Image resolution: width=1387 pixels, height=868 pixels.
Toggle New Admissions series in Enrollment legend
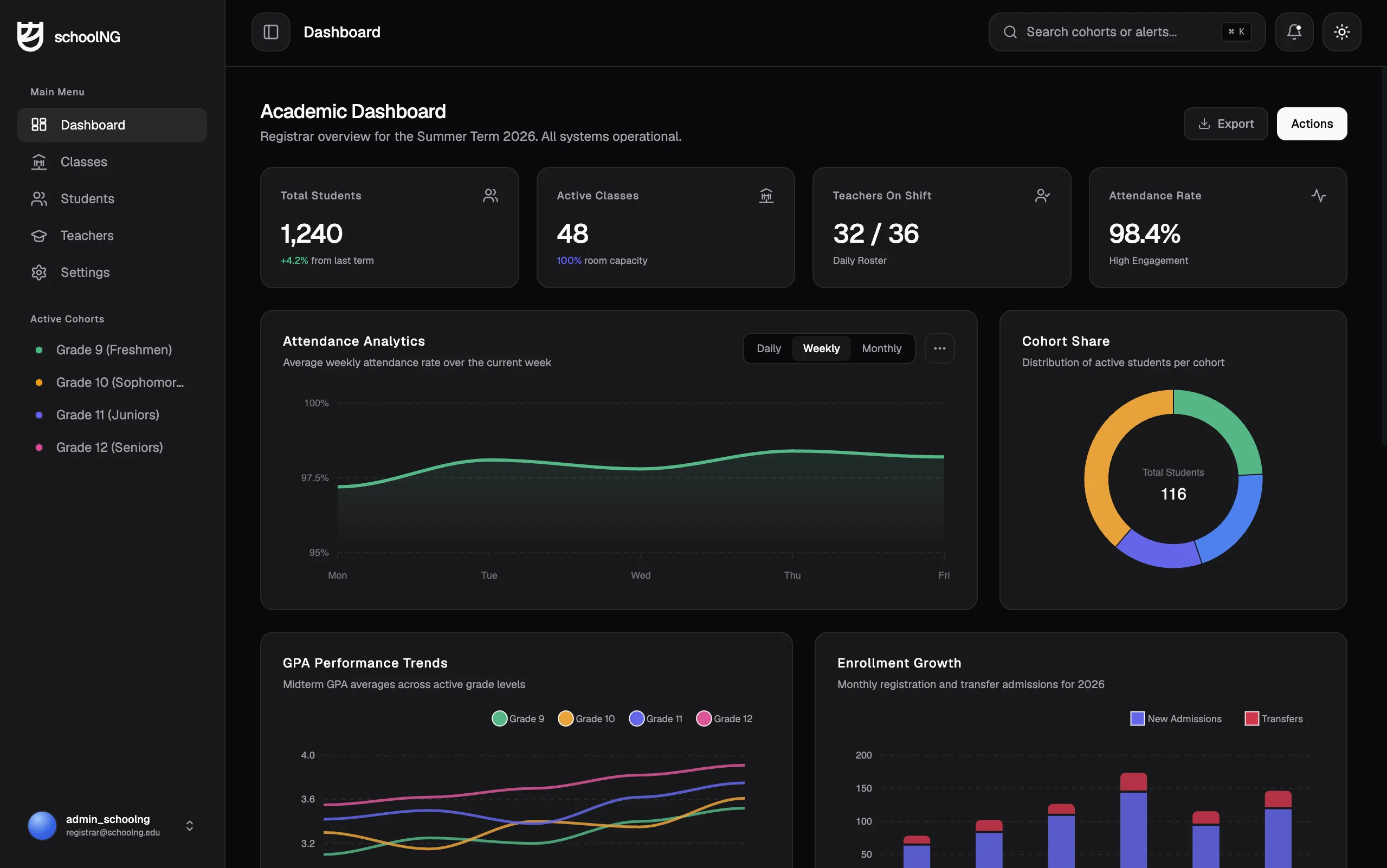tap(1176, 719)
